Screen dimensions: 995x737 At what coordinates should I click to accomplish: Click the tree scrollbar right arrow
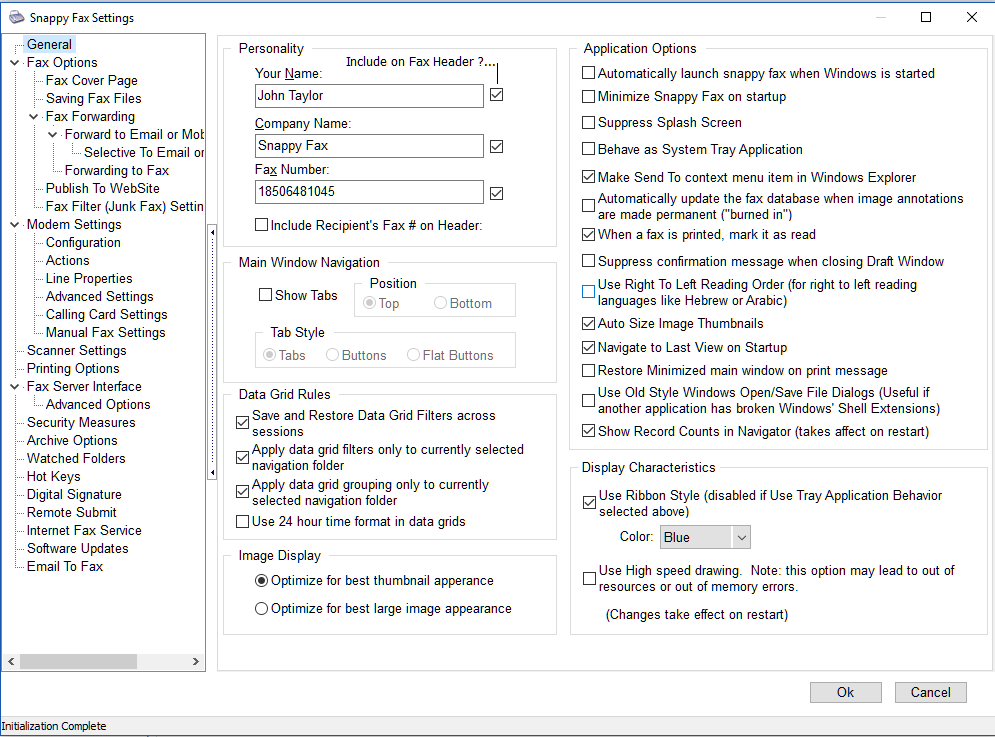click(x=197, y=661)
